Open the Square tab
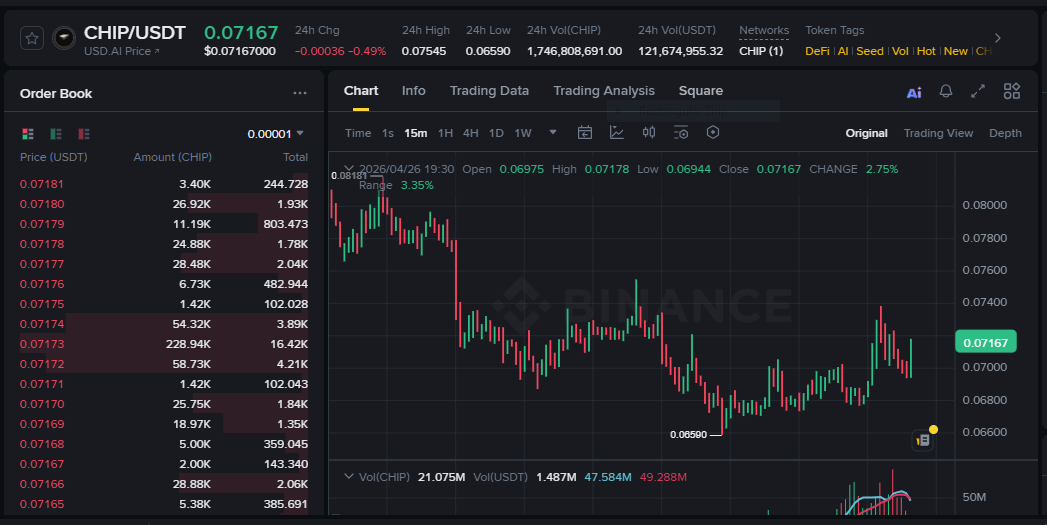 700,91
